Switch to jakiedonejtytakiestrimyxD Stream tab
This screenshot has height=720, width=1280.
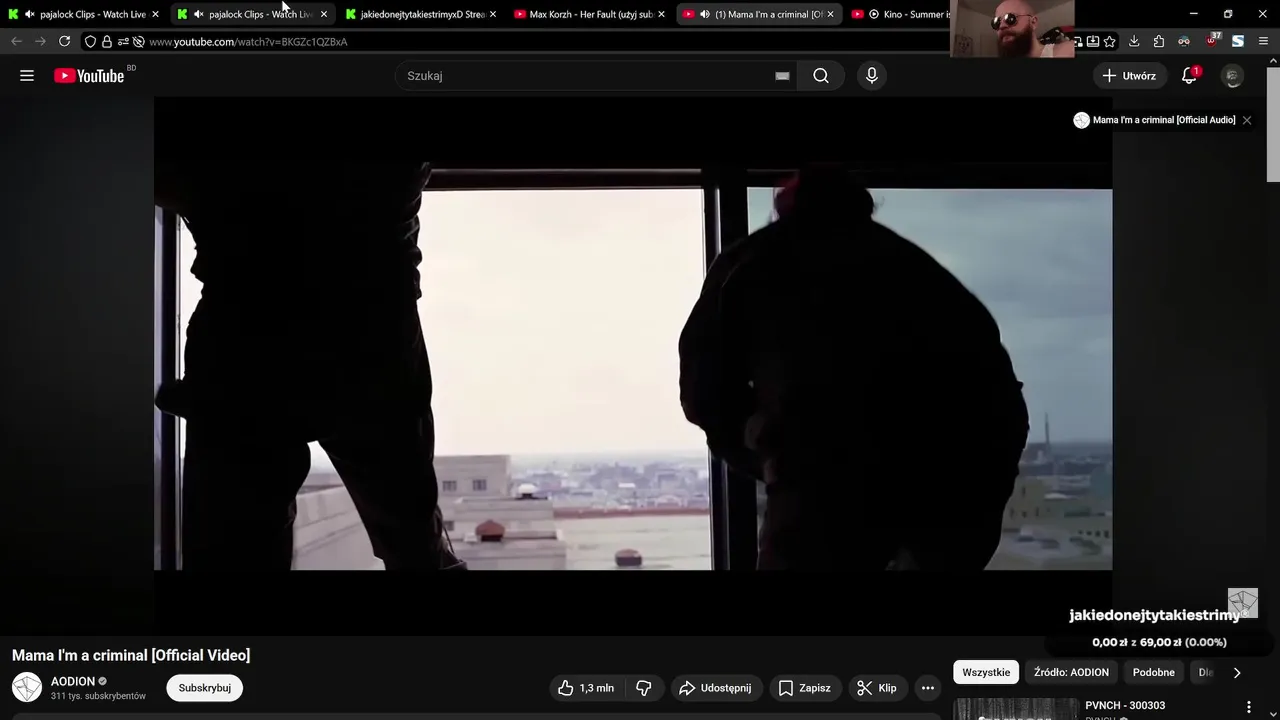(421, 14)
